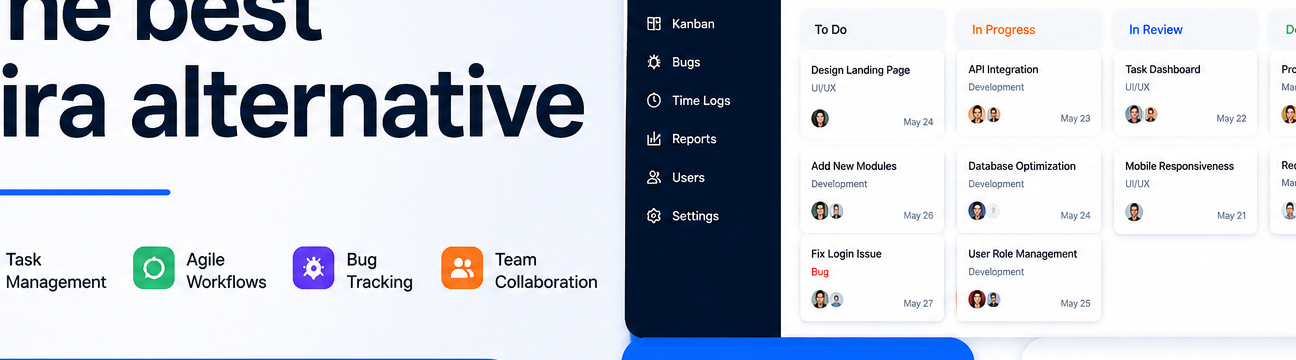Open the User Role Management task card

1029,278
